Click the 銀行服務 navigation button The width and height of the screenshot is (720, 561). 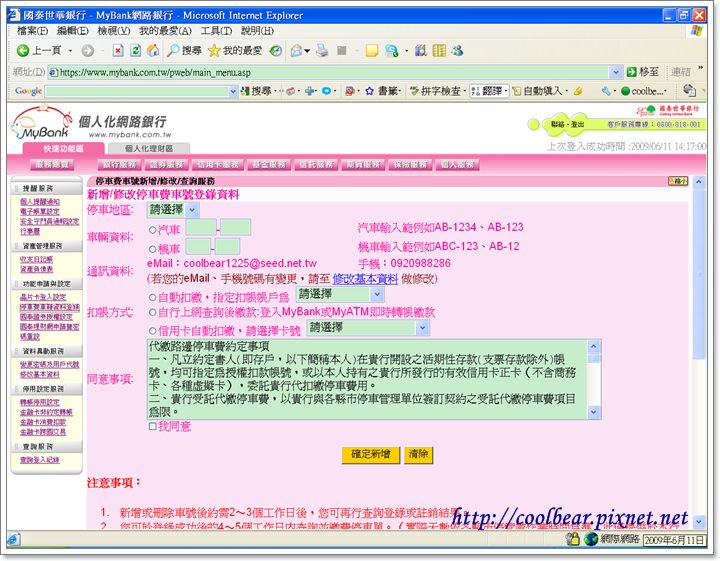coord(120,164)
